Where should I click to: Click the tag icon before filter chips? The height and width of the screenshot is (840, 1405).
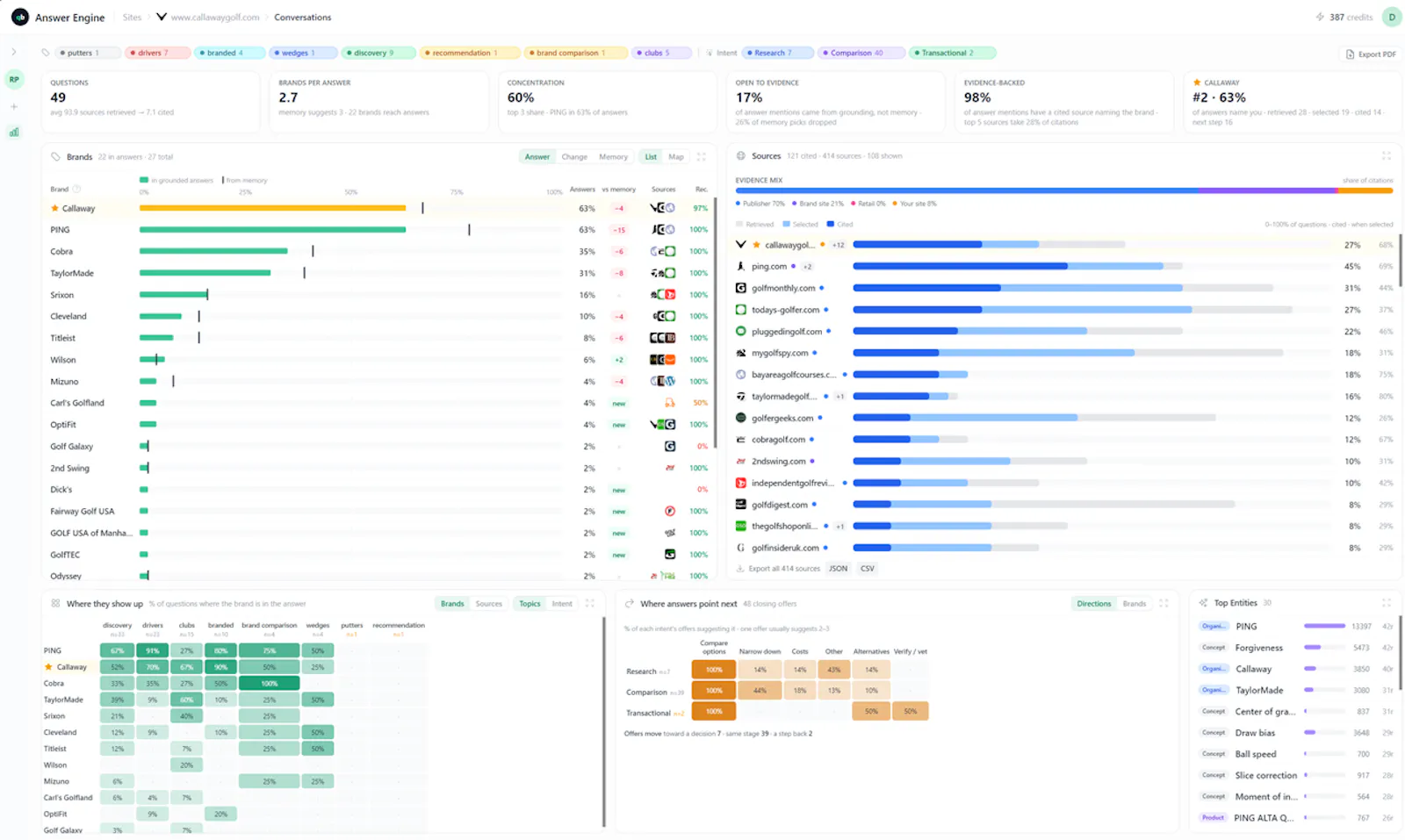[x=46, y=53]
